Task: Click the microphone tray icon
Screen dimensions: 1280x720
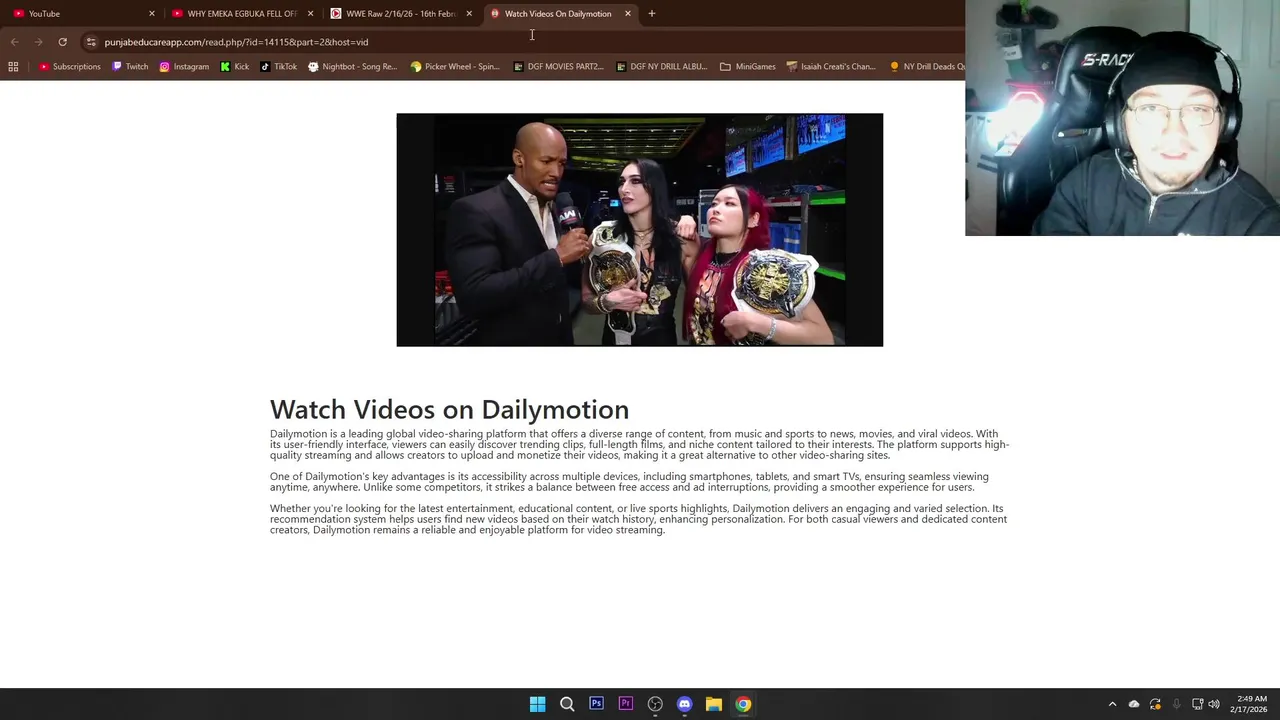Action: pos(1176,704)
